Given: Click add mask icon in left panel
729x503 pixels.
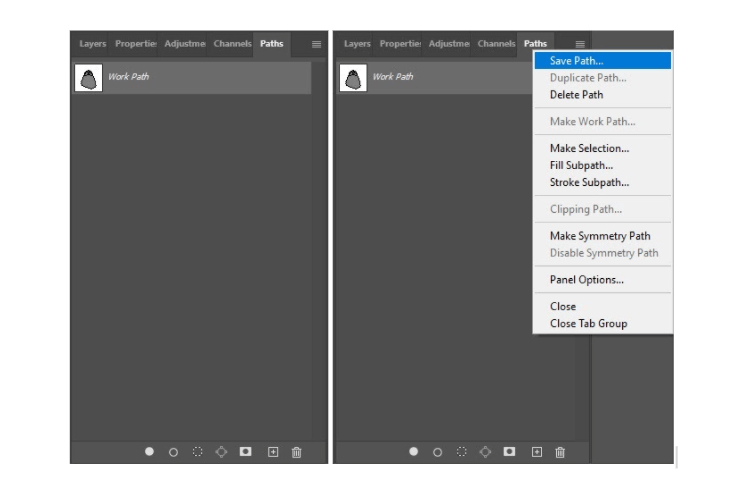Looking at the screenshot, I should (245, 452).
